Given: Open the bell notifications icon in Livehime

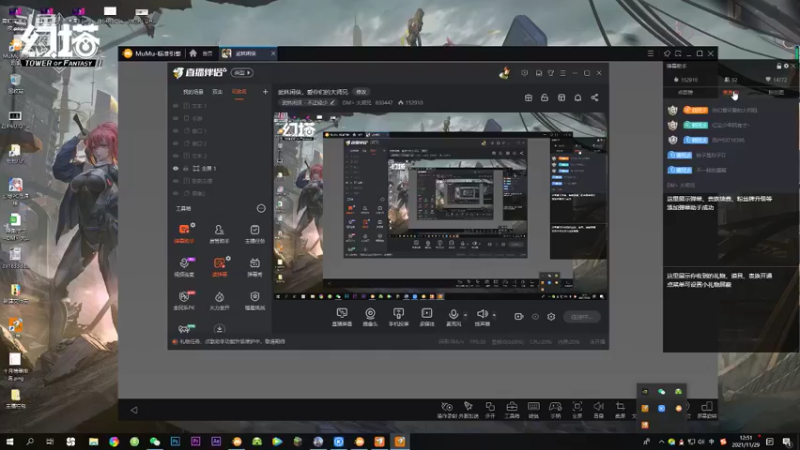Looking at the screenshot, I should point(578,97).
